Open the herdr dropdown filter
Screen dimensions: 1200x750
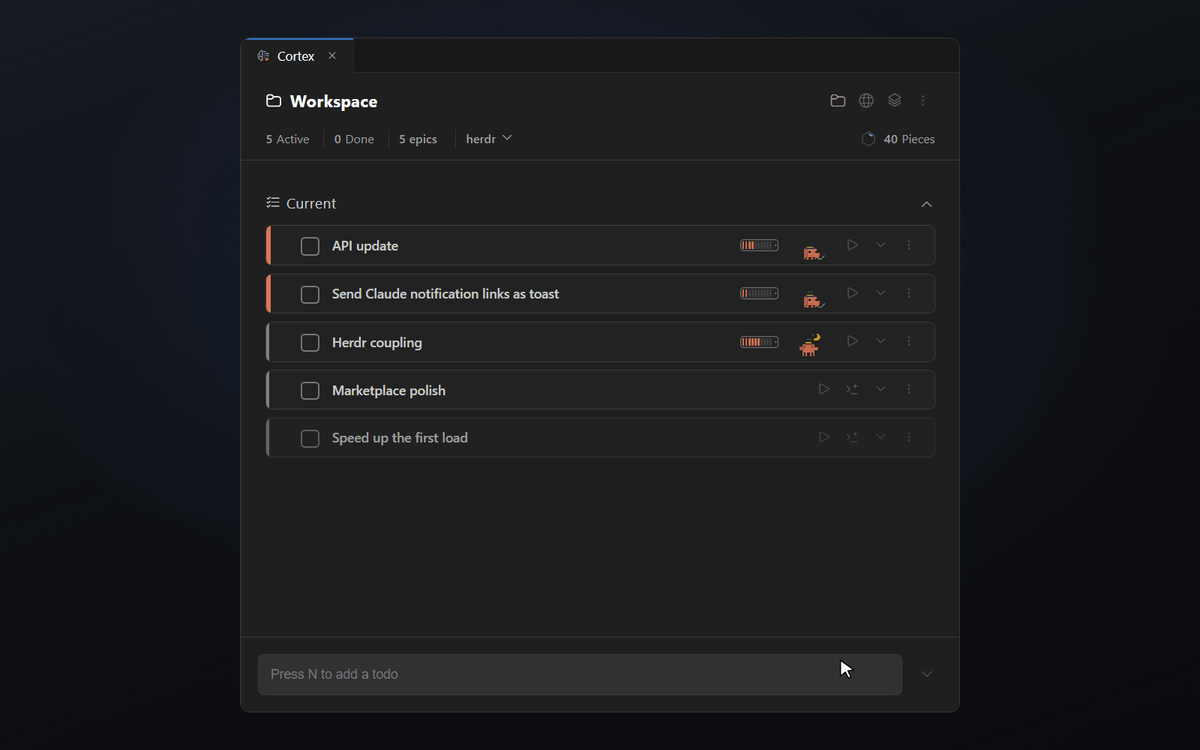(489, 139)
